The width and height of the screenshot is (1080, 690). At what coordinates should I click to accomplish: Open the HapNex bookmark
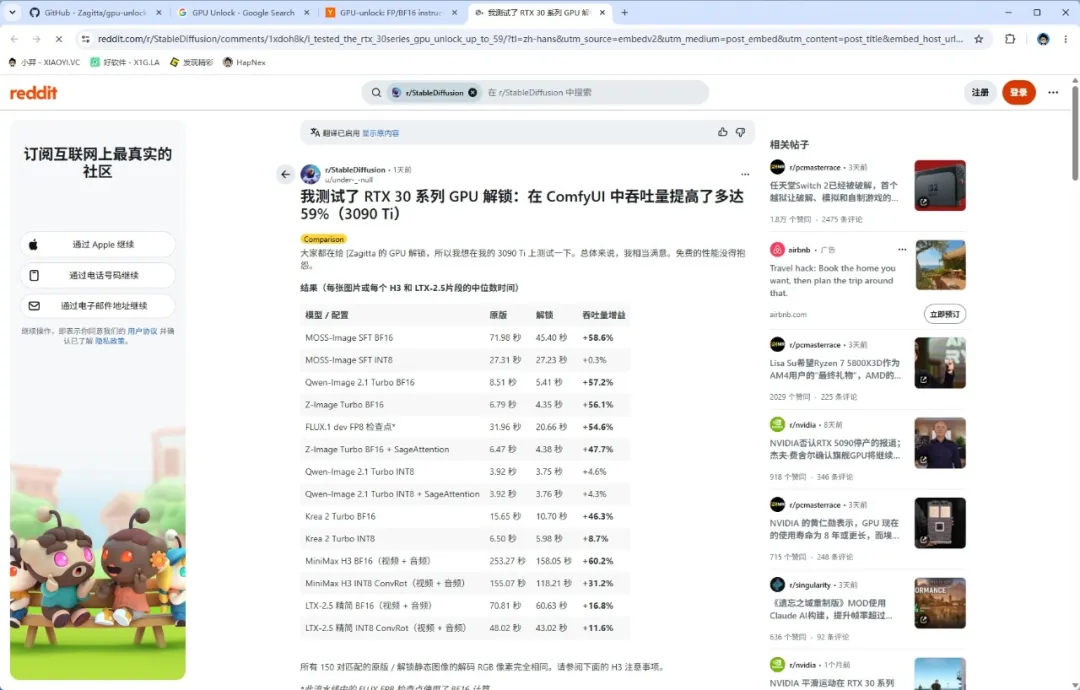coord(245,62)
